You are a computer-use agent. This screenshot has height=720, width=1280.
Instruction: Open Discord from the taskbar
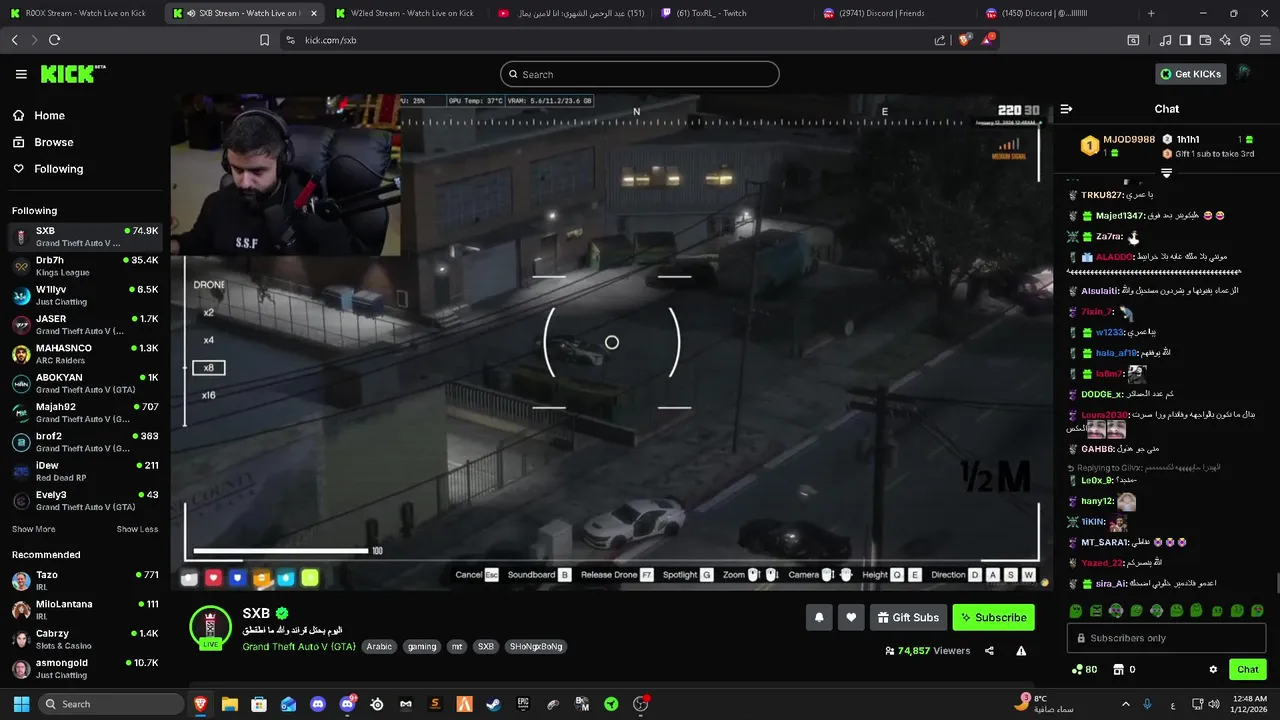[318, 704]
